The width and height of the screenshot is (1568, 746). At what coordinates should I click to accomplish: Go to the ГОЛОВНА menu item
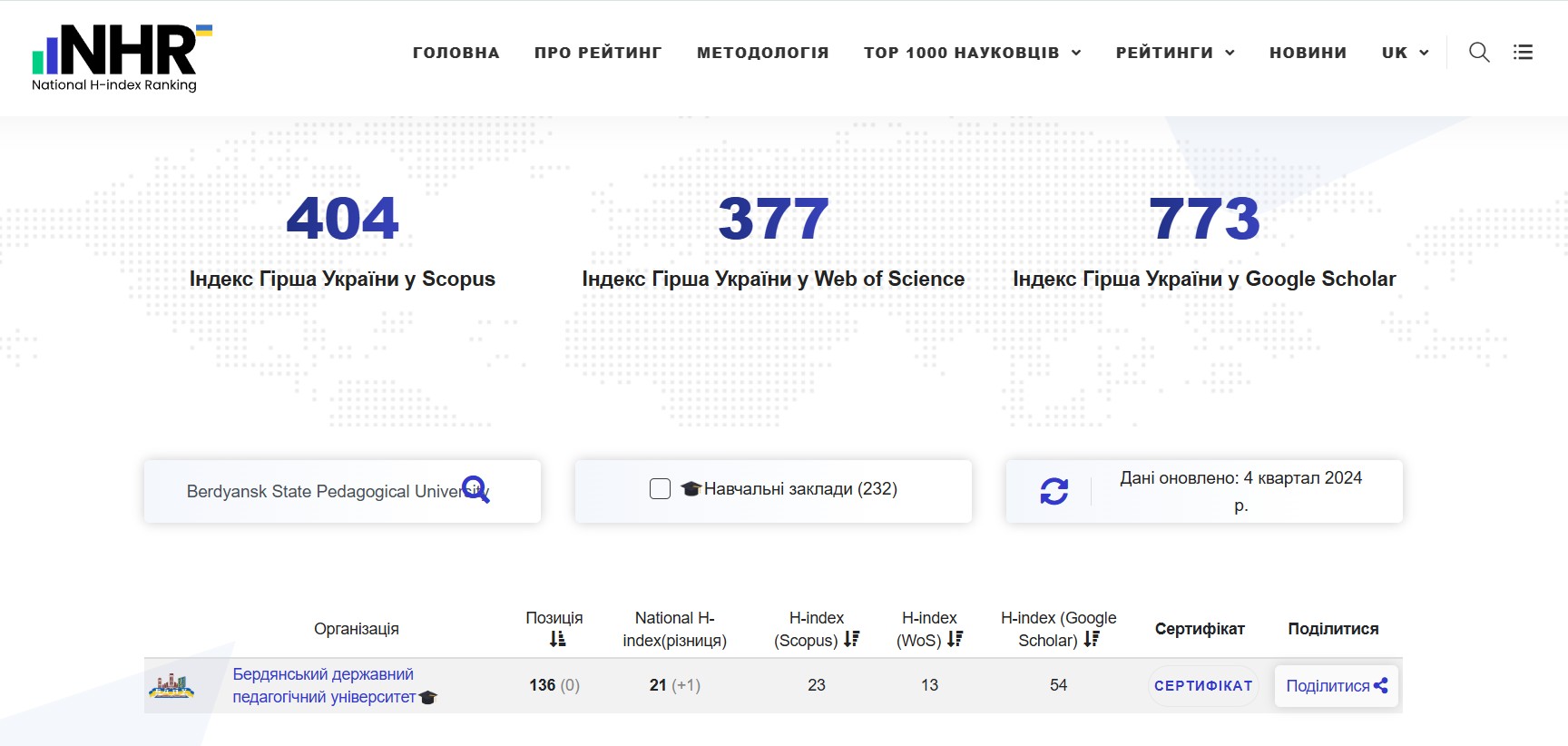coord(456,53)
